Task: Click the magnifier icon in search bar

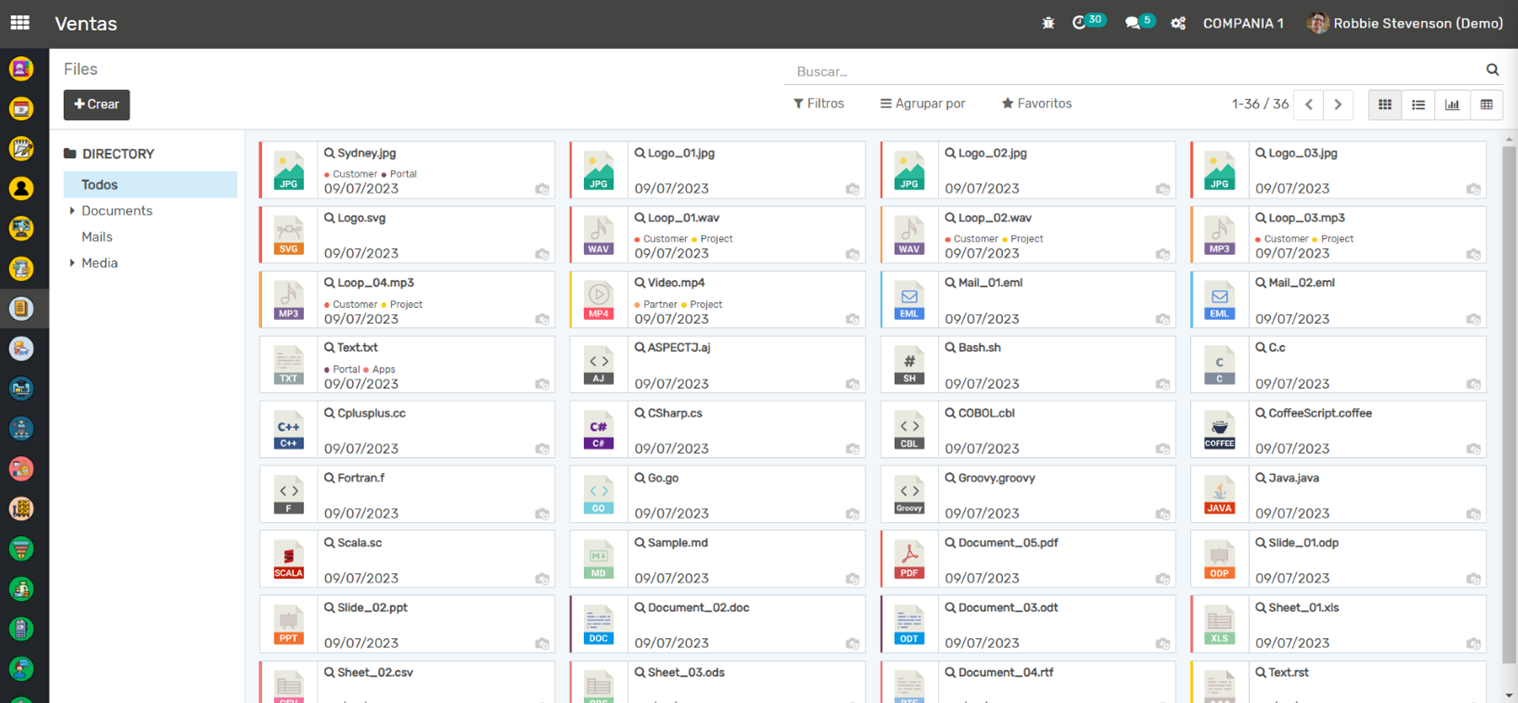Action: pos(1492,70)
